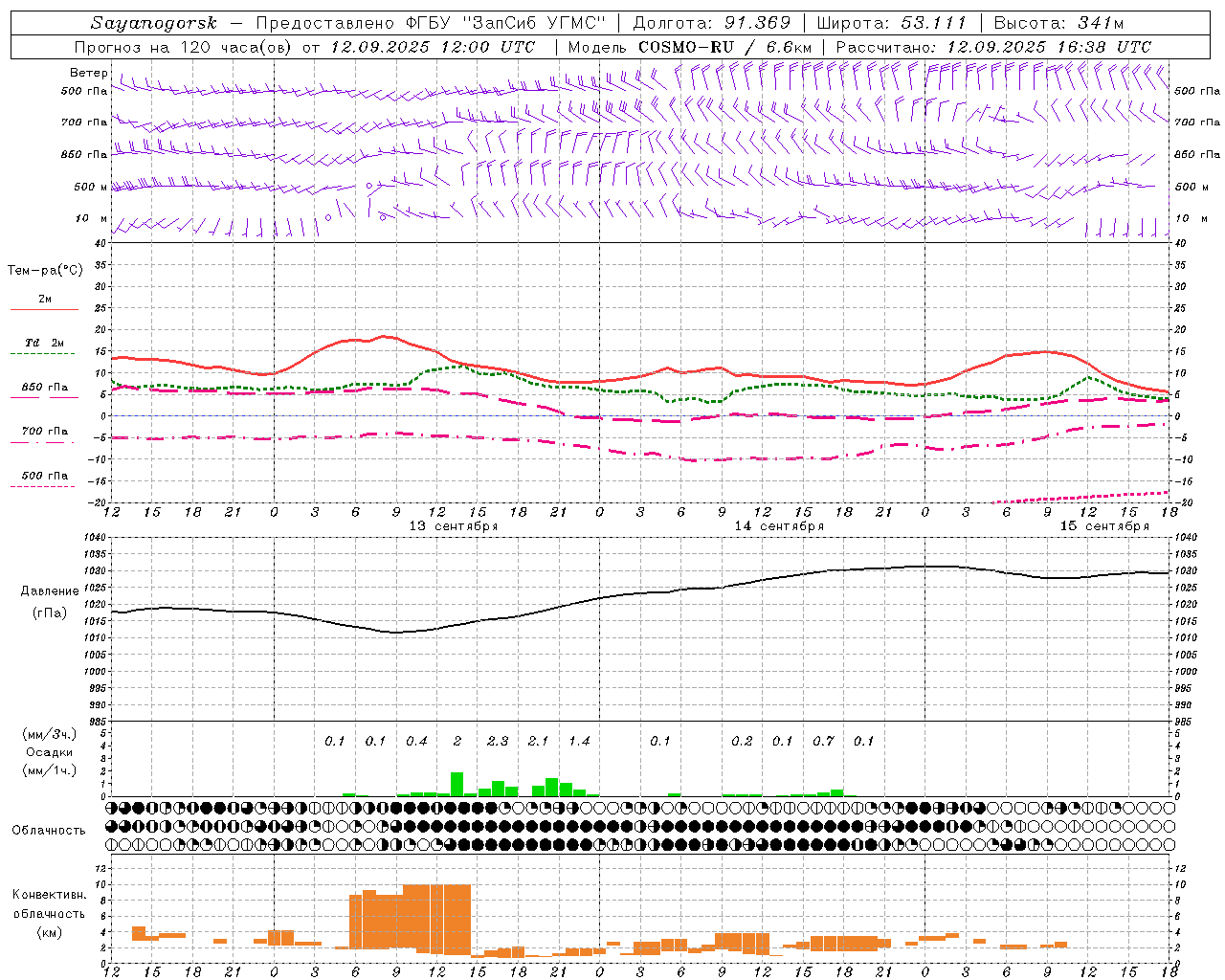Click the red line sample under "2м" legend
Image resolution: width=1225 pixels, height=980 pixels.
[44, 309]
